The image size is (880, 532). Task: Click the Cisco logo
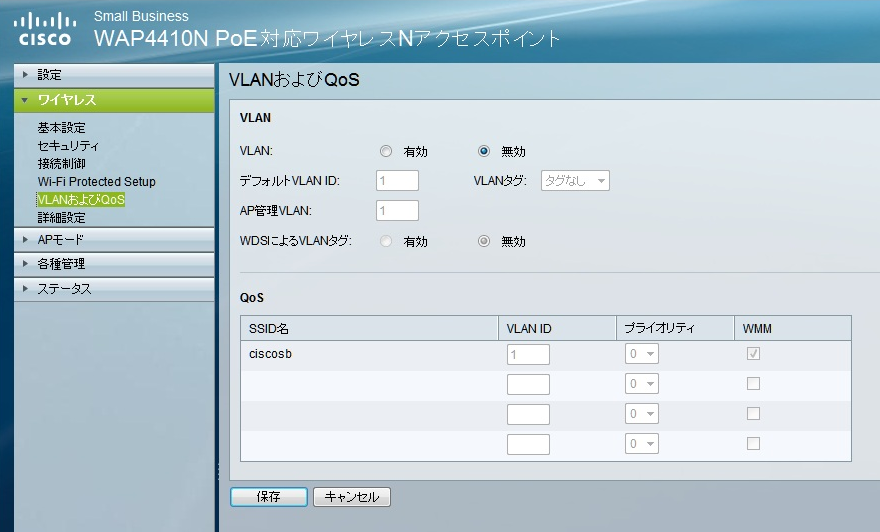pos(44,30)
